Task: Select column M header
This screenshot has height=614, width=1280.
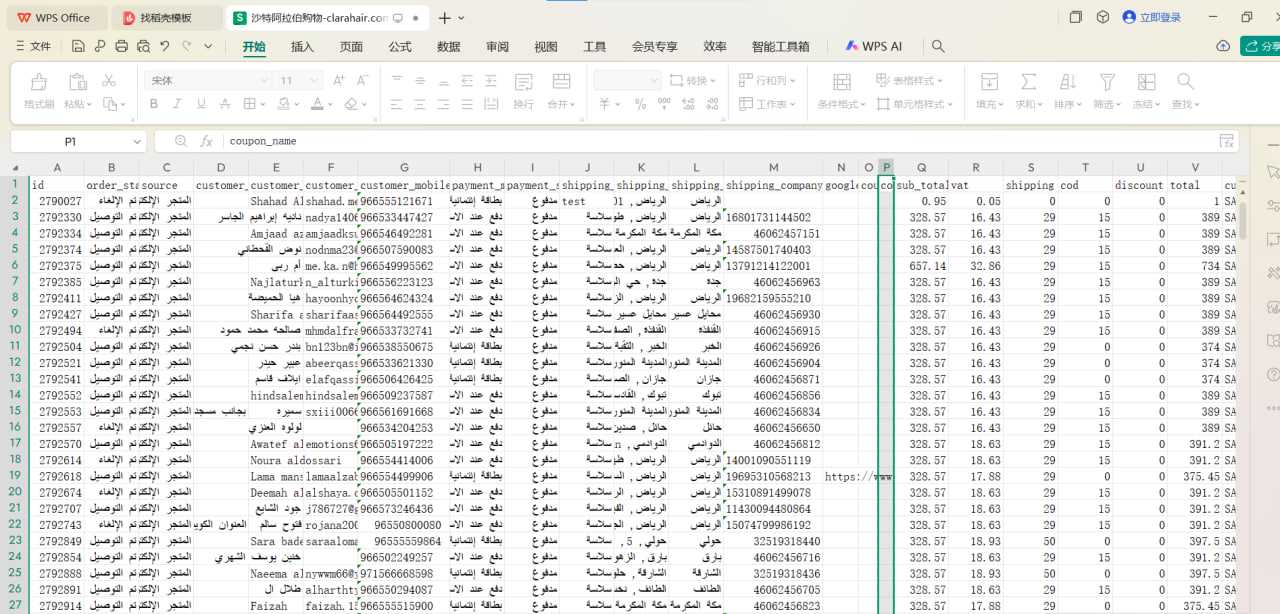Action: point(774,168)
